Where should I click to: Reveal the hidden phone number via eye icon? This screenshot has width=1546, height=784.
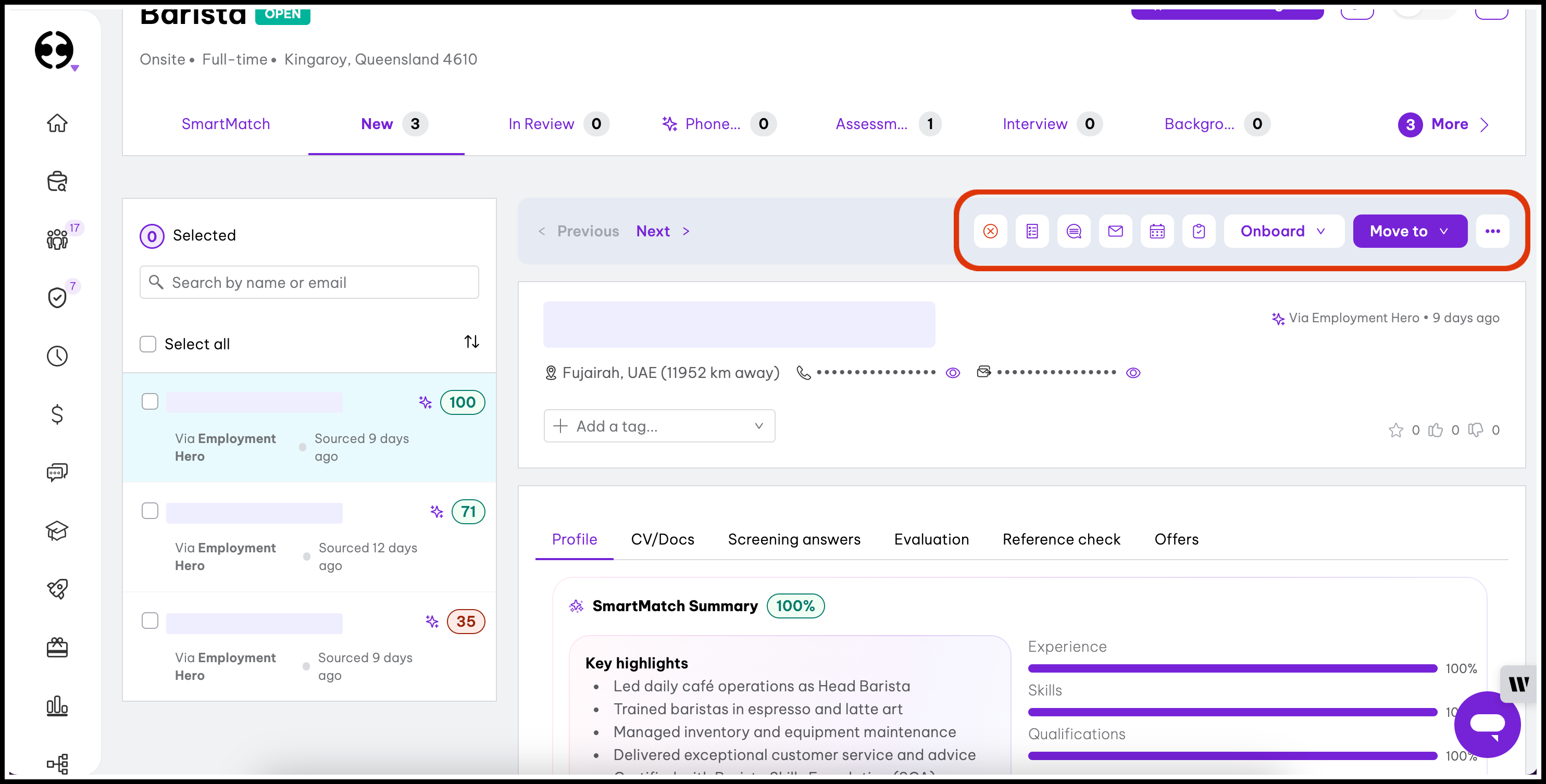[952, 373]
